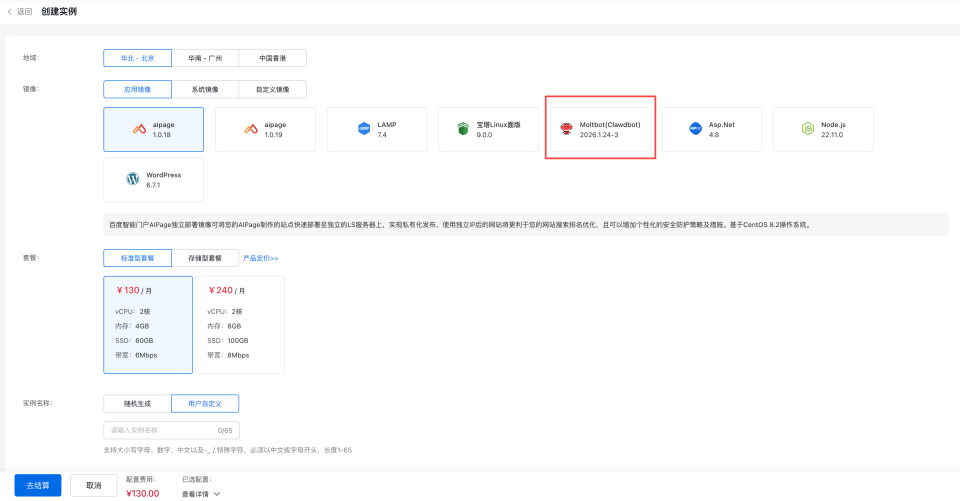Switch to 自定义镜像 tab
The height and width of the screenshot is (501, 960).
tap(272, 89)
